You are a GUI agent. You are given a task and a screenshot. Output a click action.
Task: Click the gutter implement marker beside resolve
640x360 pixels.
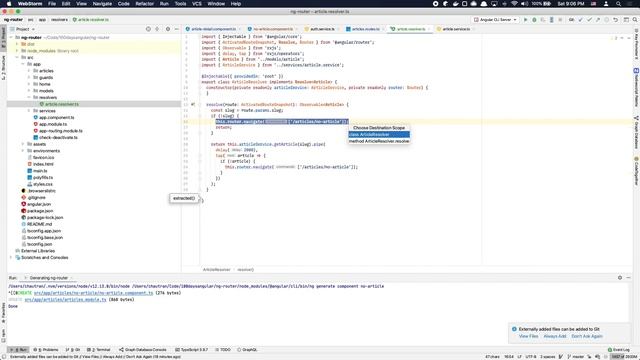click(193, 104)
